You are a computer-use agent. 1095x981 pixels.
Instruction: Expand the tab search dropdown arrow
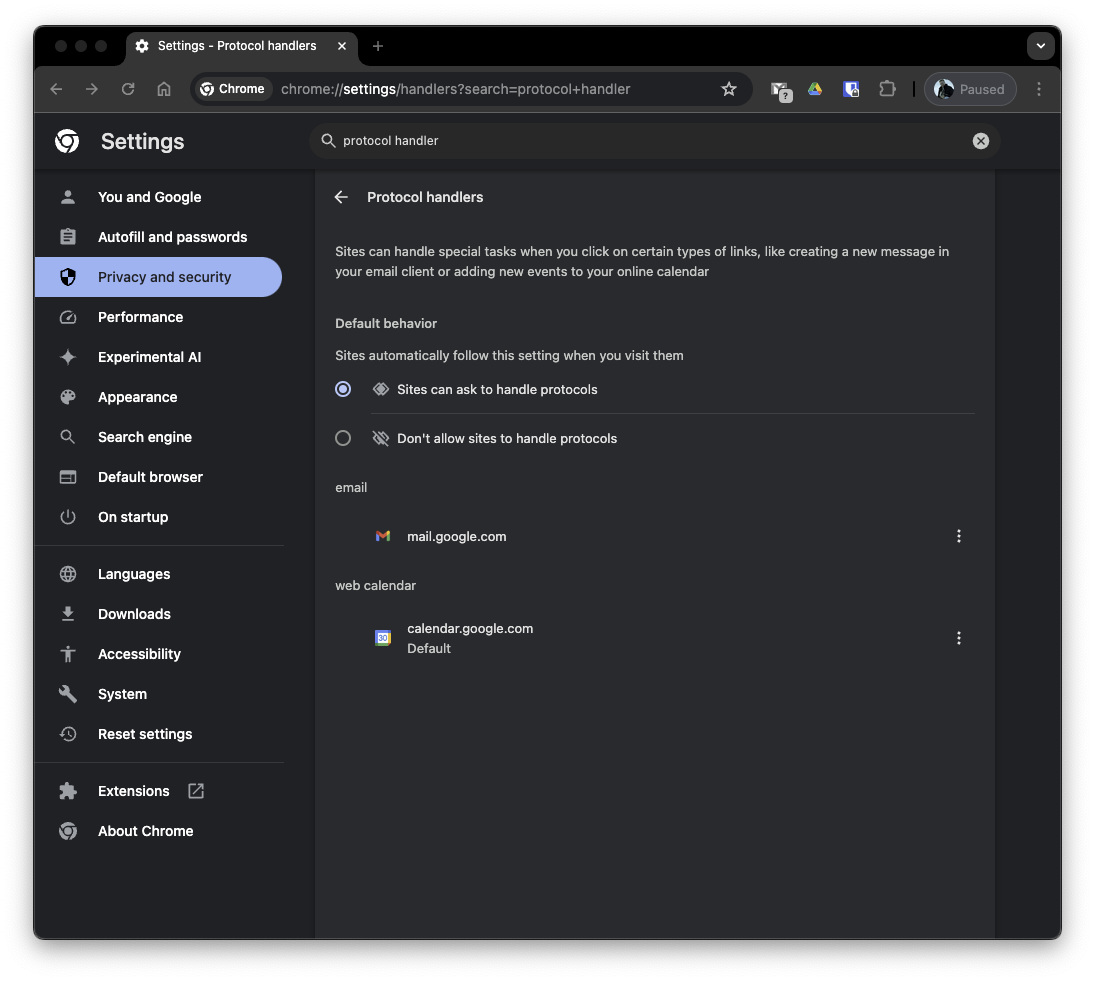(1040, 46)
